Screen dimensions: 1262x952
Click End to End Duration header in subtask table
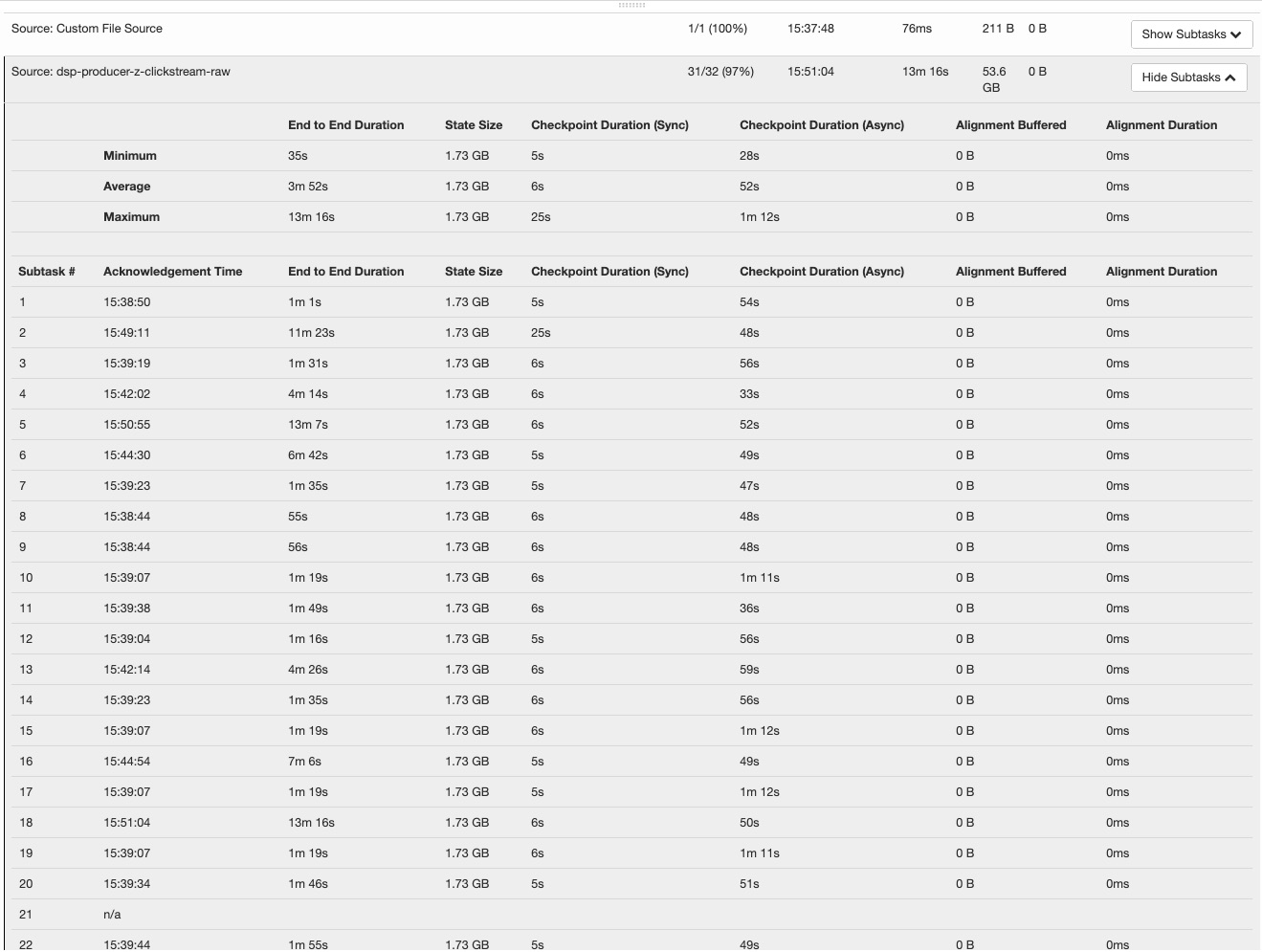coord(345,272)
